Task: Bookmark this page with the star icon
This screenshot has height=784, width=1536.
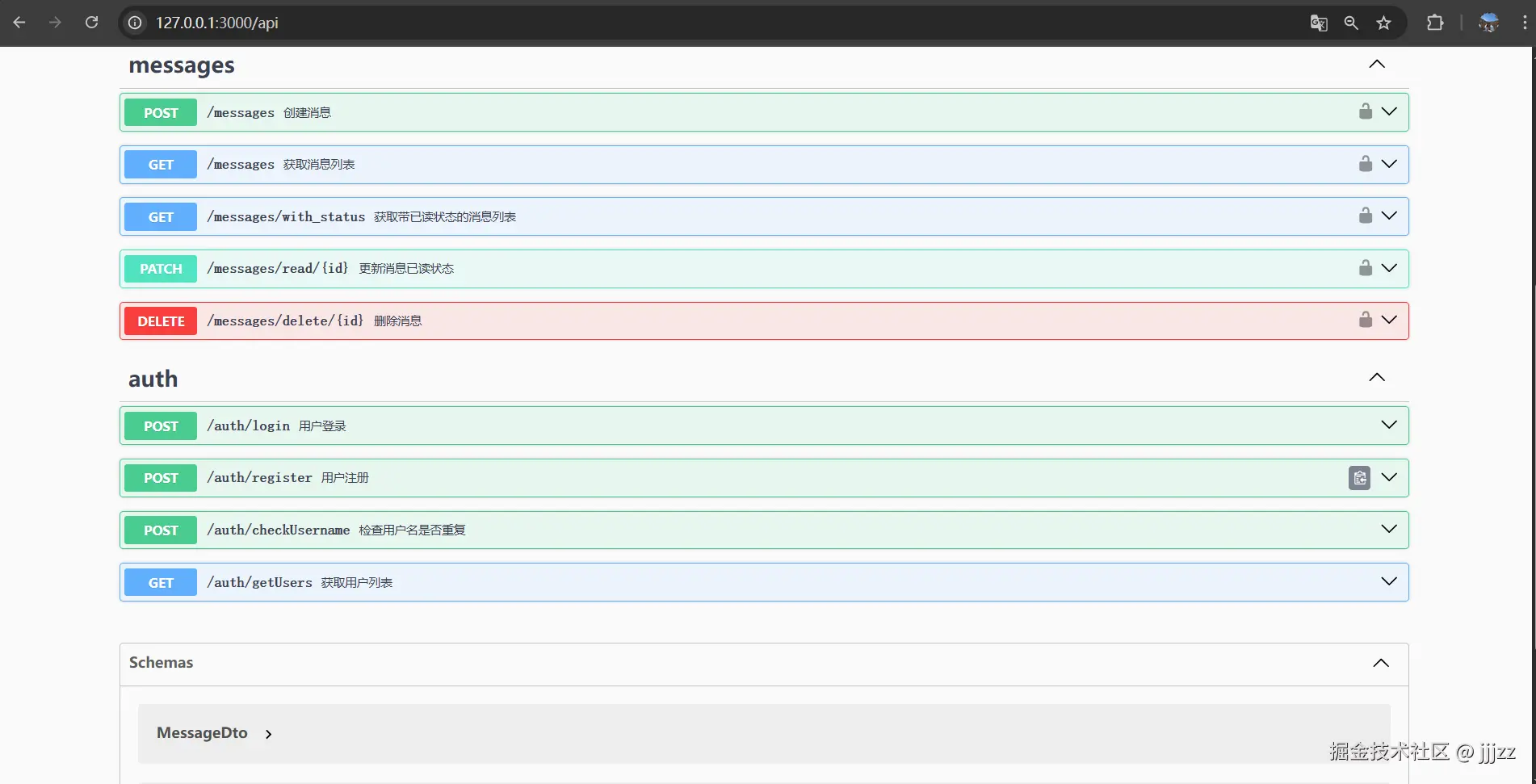Action: (x=1384, y=23)
